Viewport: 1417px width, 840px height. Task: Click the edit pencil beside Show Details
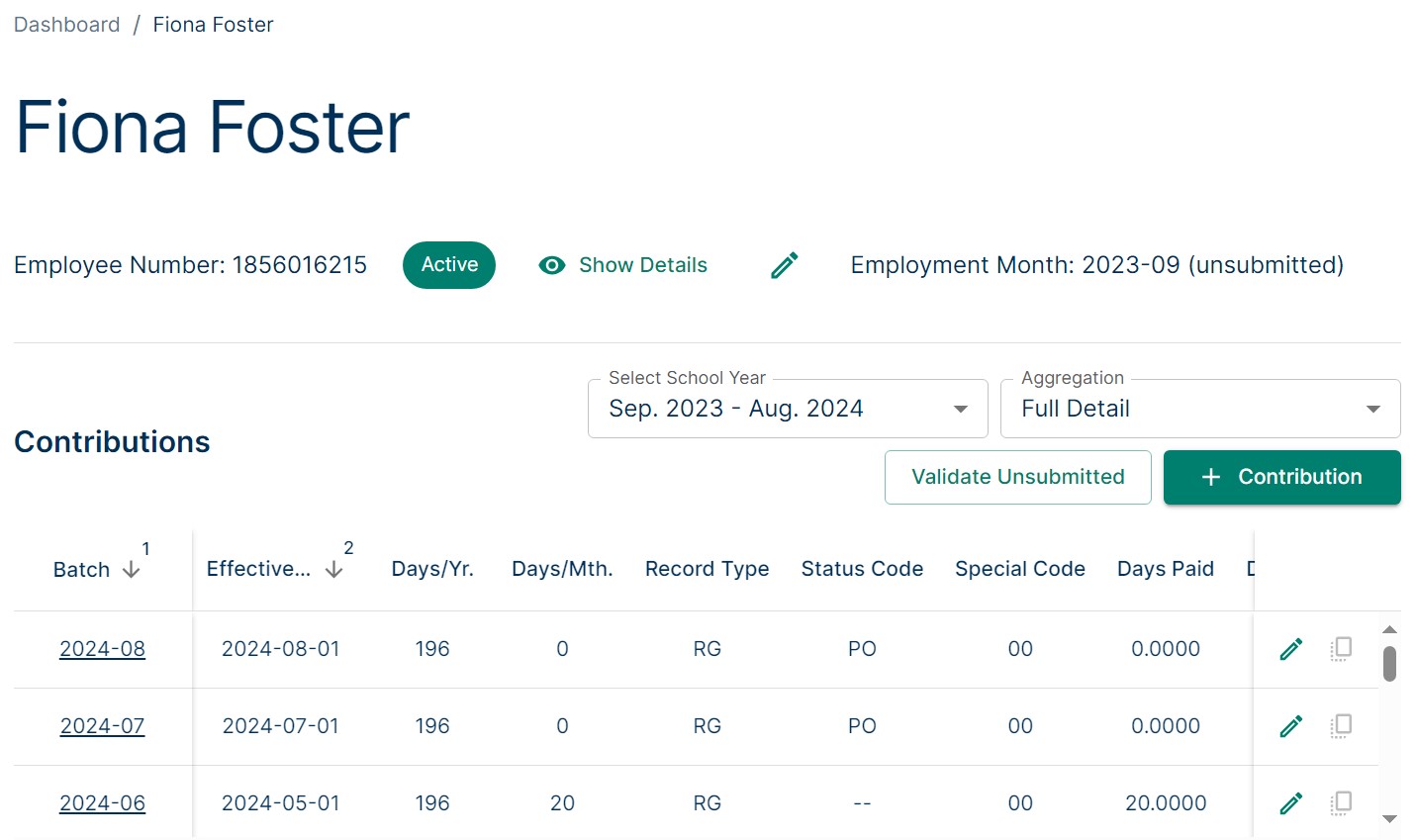pos(785,265)
